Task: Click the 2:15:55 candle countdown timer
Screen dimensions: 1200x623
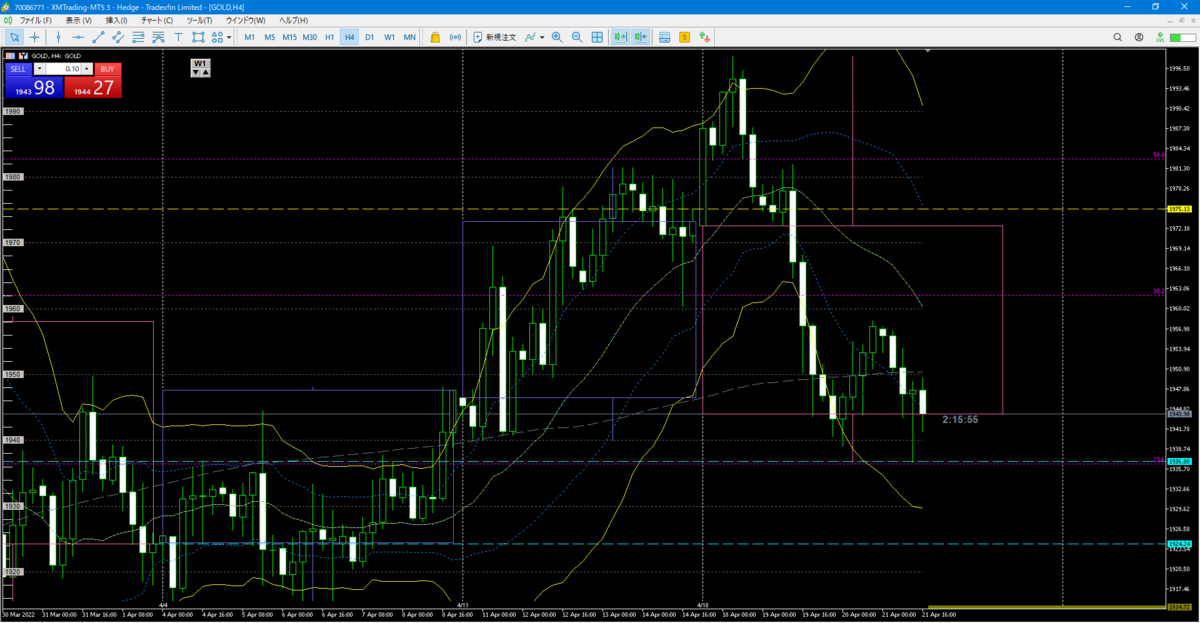Action: click(x=960, y=419)
